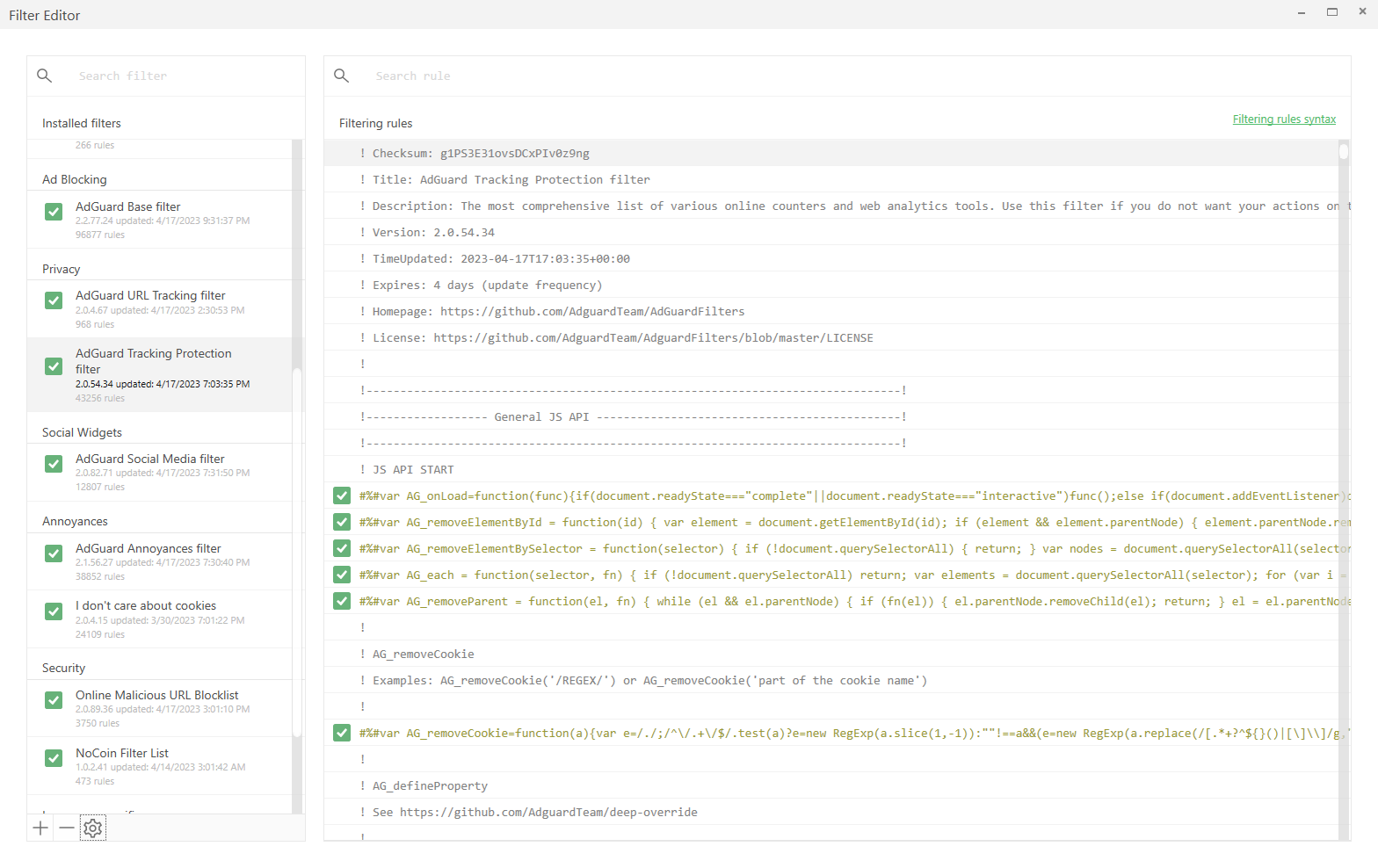Screen dimensions: 1378x868
Task: Click the search filter magnifier icon
Action: tap(45, 76)
